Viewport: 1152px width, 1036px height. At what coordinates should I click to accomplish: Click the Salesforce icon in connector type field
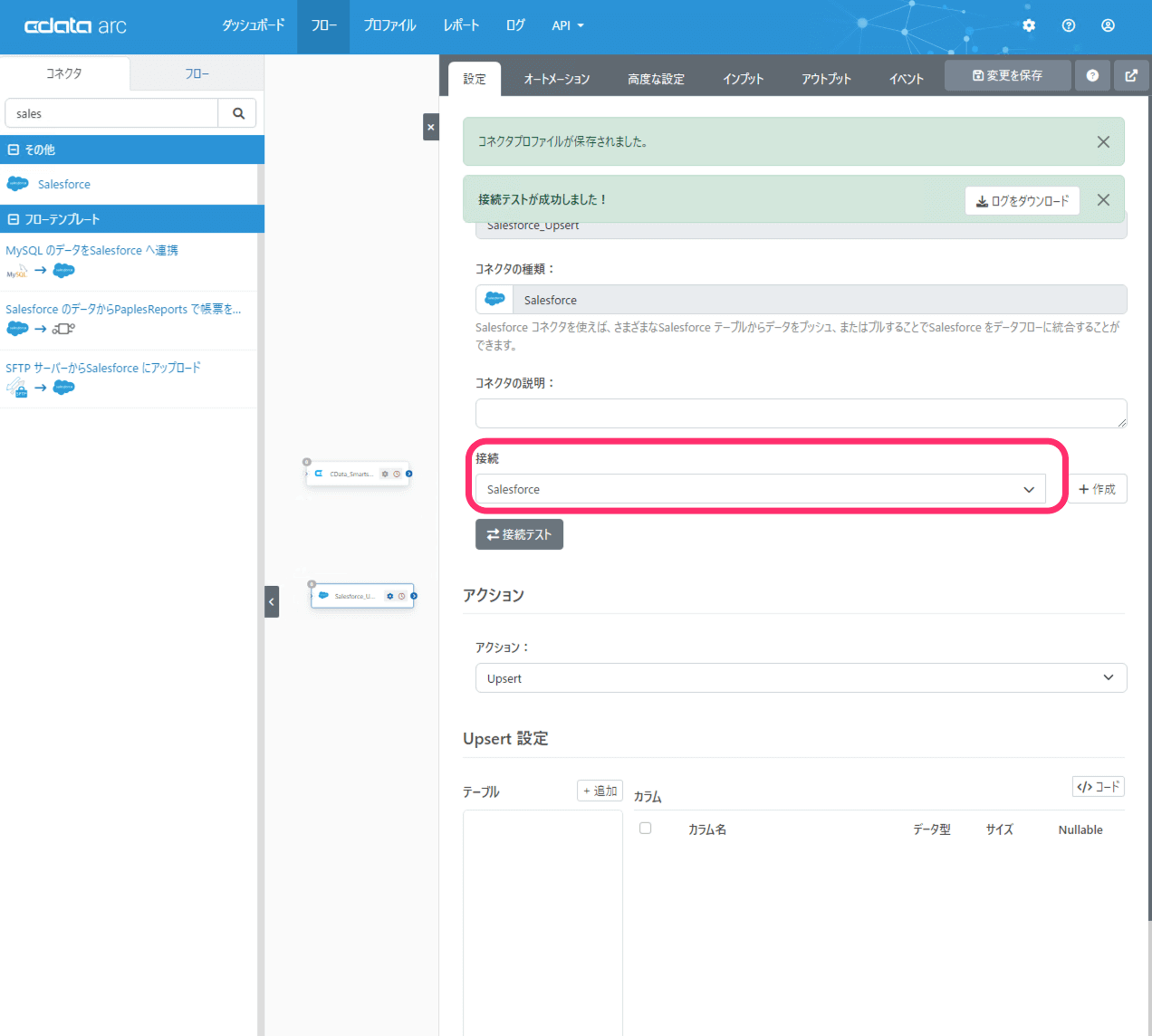click(x=494, y=299)
